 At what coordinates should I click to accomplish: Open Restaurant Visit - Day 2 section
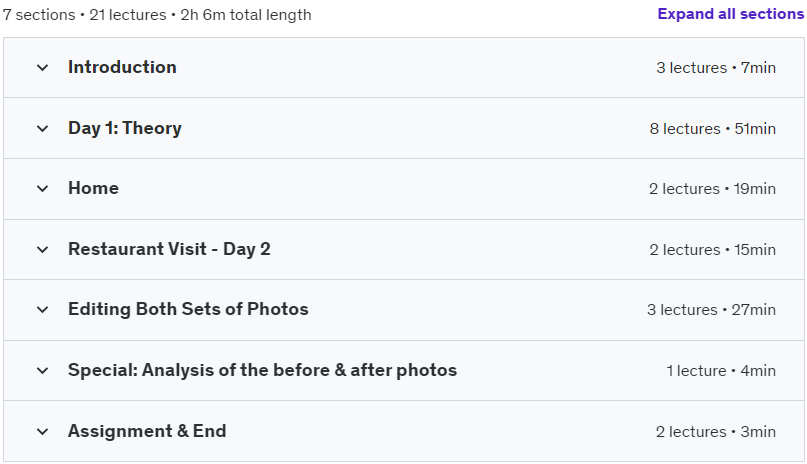click(x=169, y=249)
